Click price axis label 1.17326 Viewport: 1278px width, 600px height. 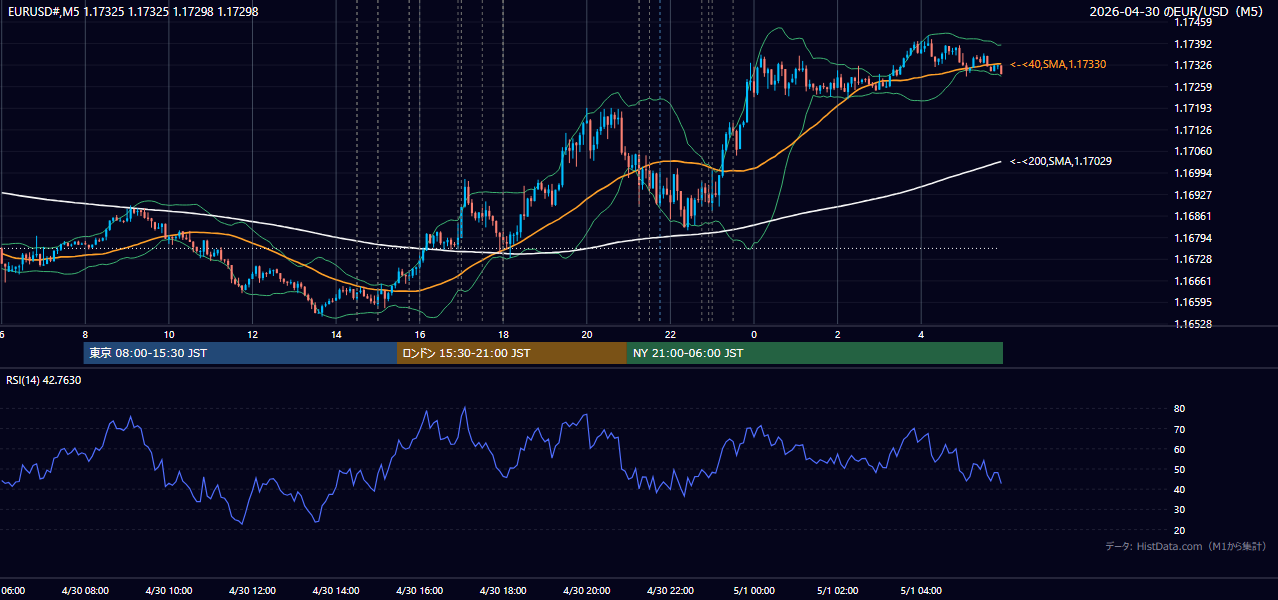pyautogui.click(x=1193, y=65)
